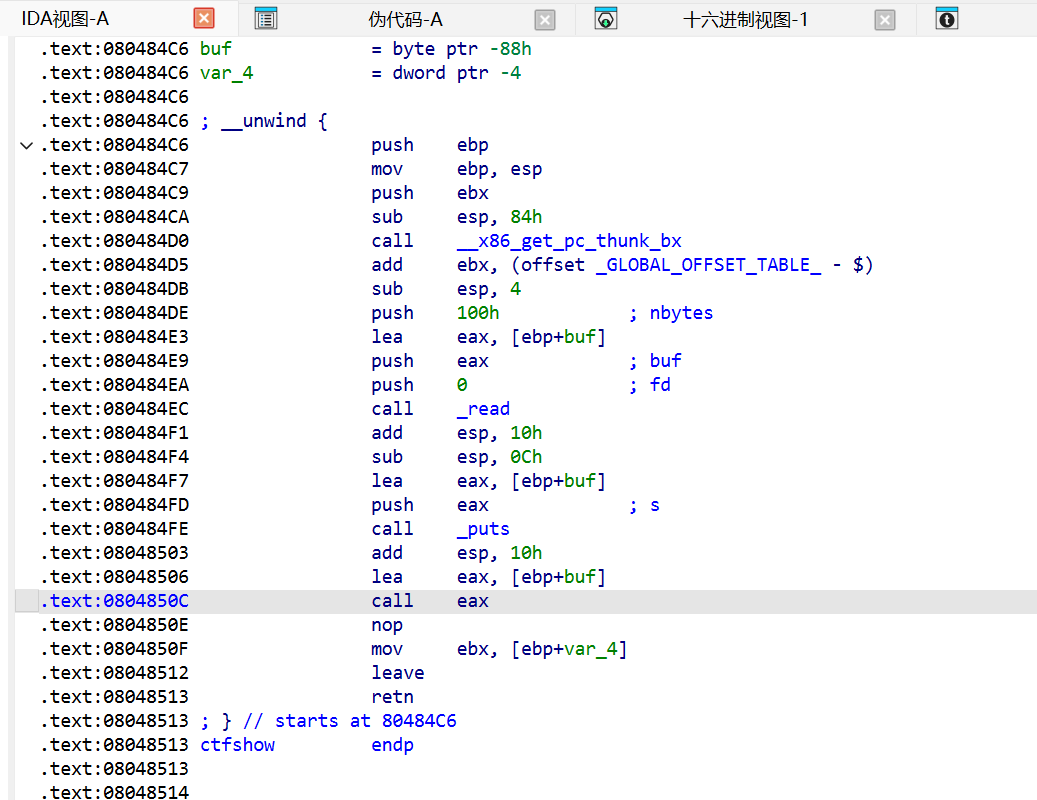Click the push ebx instruction
The width and height of the screenshot is (1037, 800).
point(430,193)
